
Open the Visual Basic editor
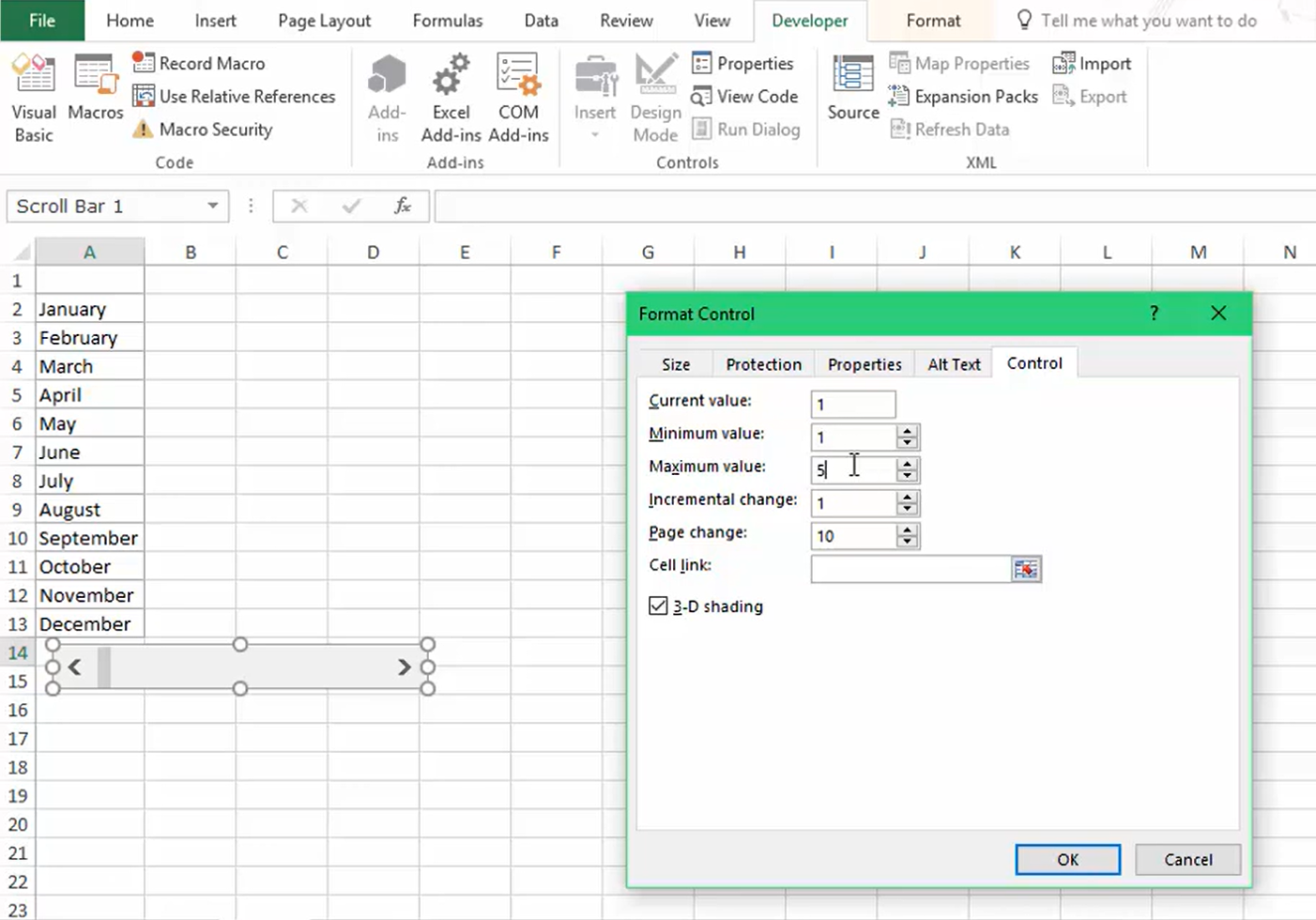(x=34, y=98)
